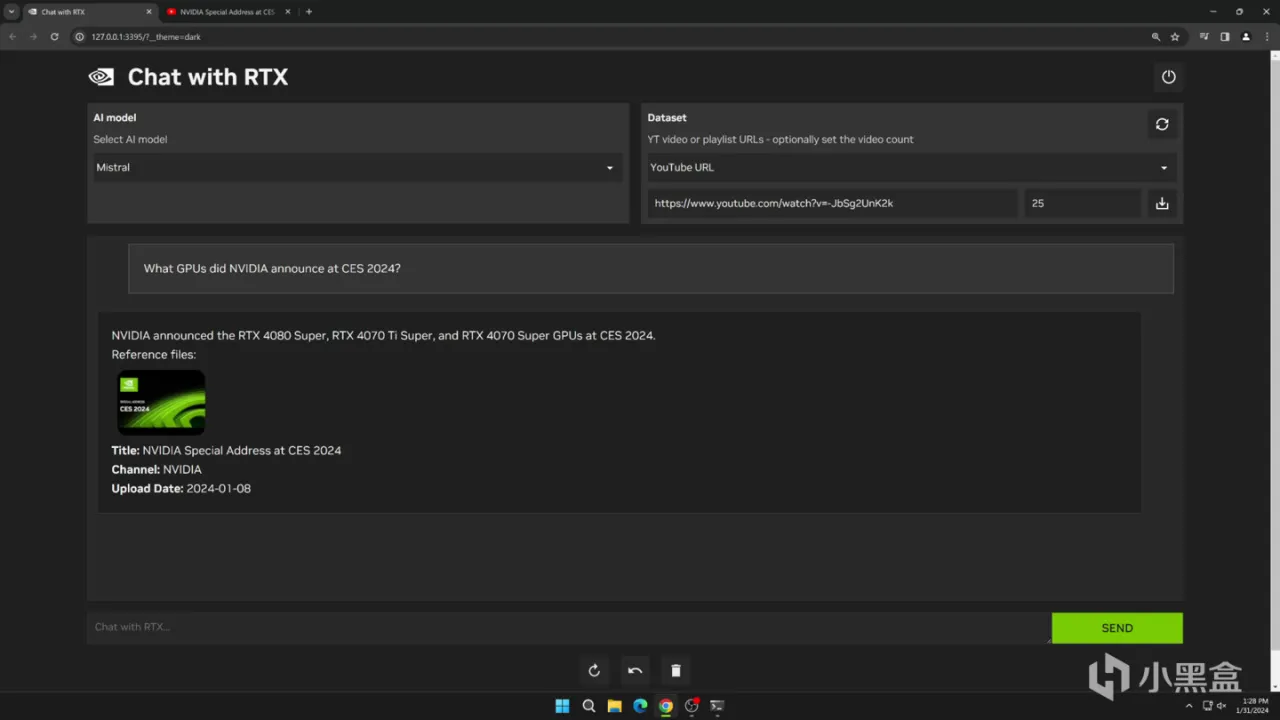Refresh the dataset with the reload icon
The height and width of the screenshot is (720, 1280).
[x=1162, y=124]
